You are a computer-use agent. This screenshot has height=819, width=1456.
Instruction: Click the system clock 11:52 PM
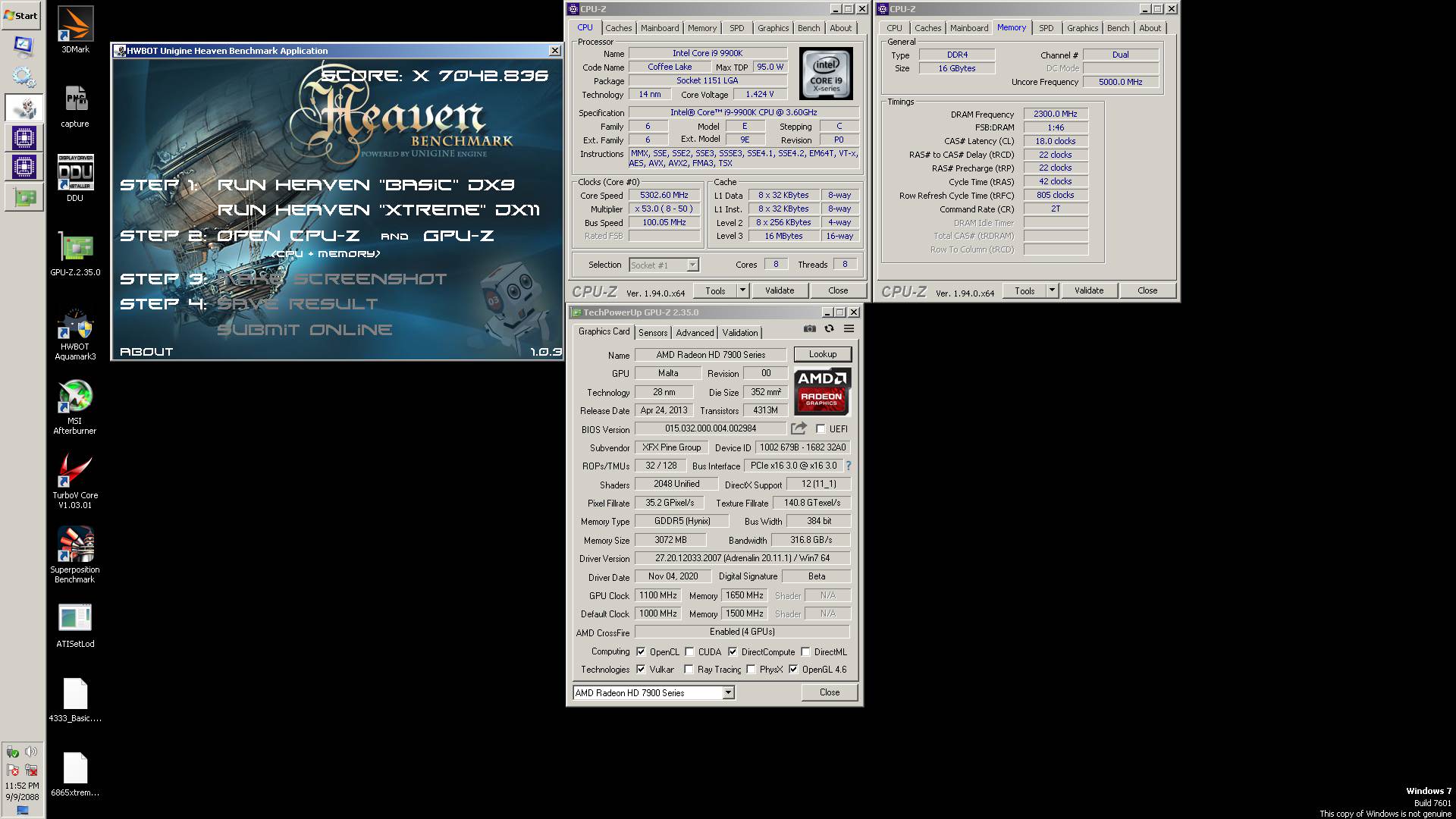[22, 786]
